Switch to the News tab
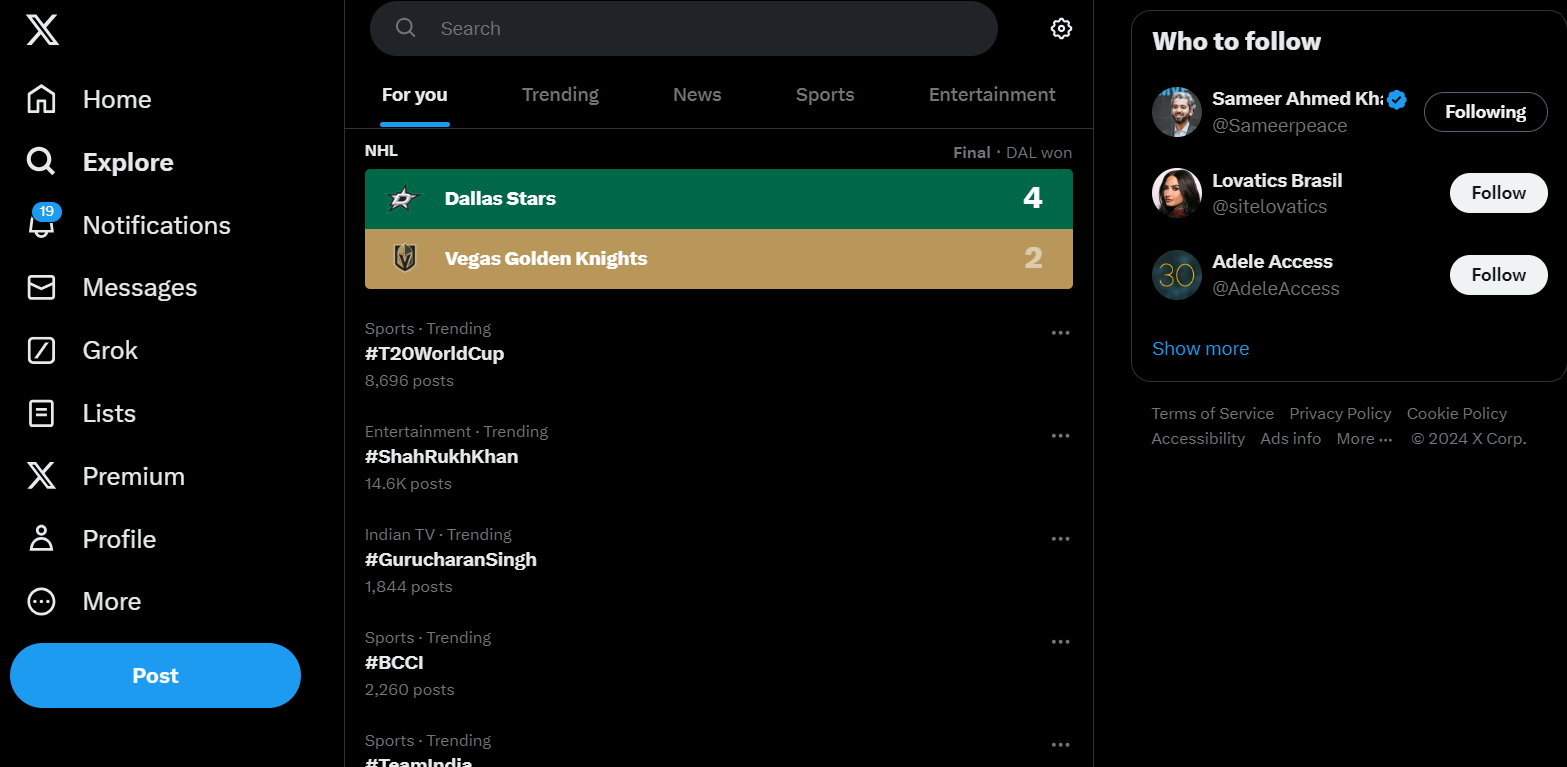The width and height of the screenshot is (1567, 767). 697,95
